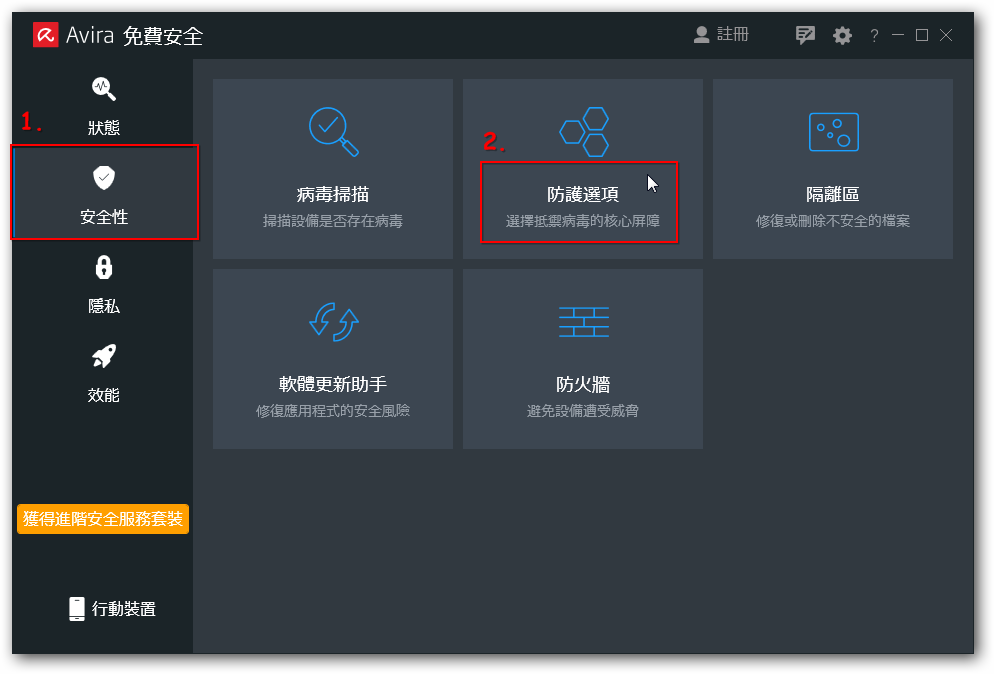The height and width of the screenshot is (674, 994).
Task: Switch to the 隱私 privacy tab
Action: click(x=103, y=284)
